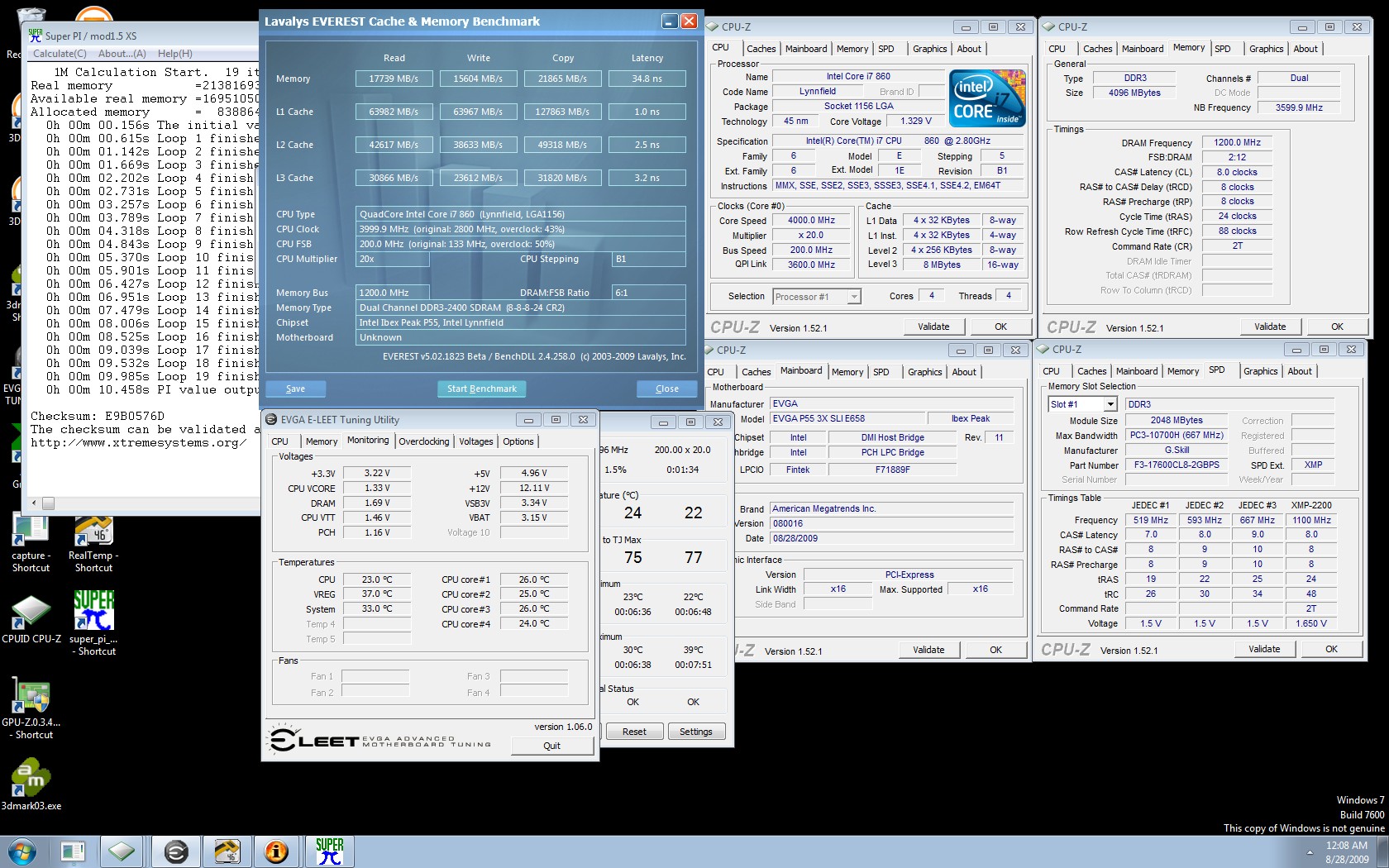Image resolution: width=1389 pixels, height=868 pixels.
Task: Click Part Number F3-17600CL8-2GBPS field
Action: (x=1177, y=465)
